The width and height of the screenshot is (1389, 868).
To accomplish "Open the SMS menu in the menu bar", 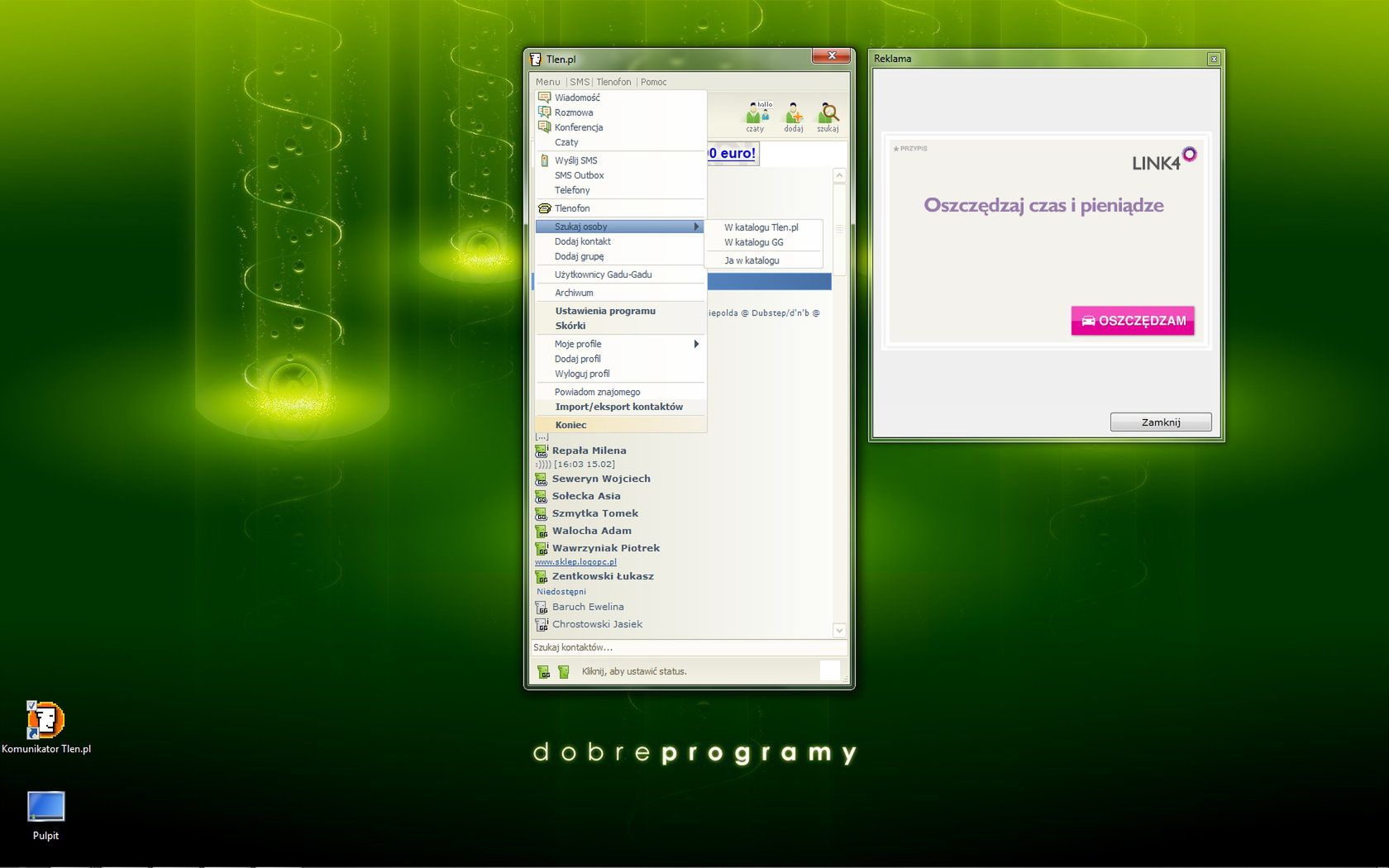I will (x=580, y=82).
